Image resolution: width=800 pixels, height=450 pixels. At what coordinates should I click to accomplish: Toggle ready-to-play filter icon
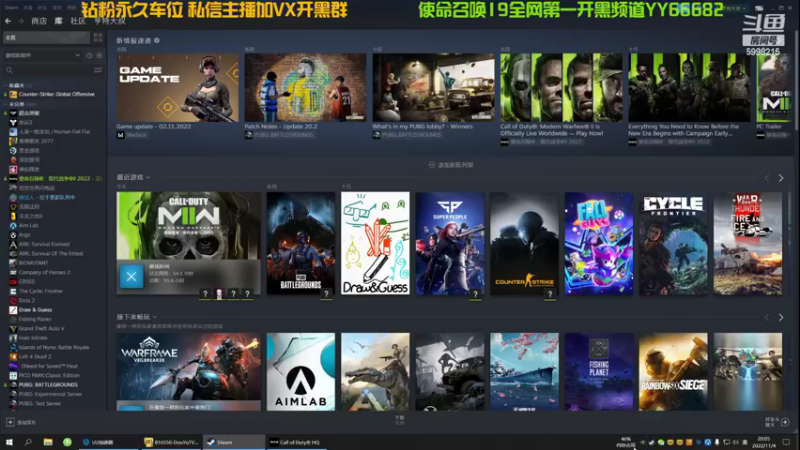pos(99,55)
